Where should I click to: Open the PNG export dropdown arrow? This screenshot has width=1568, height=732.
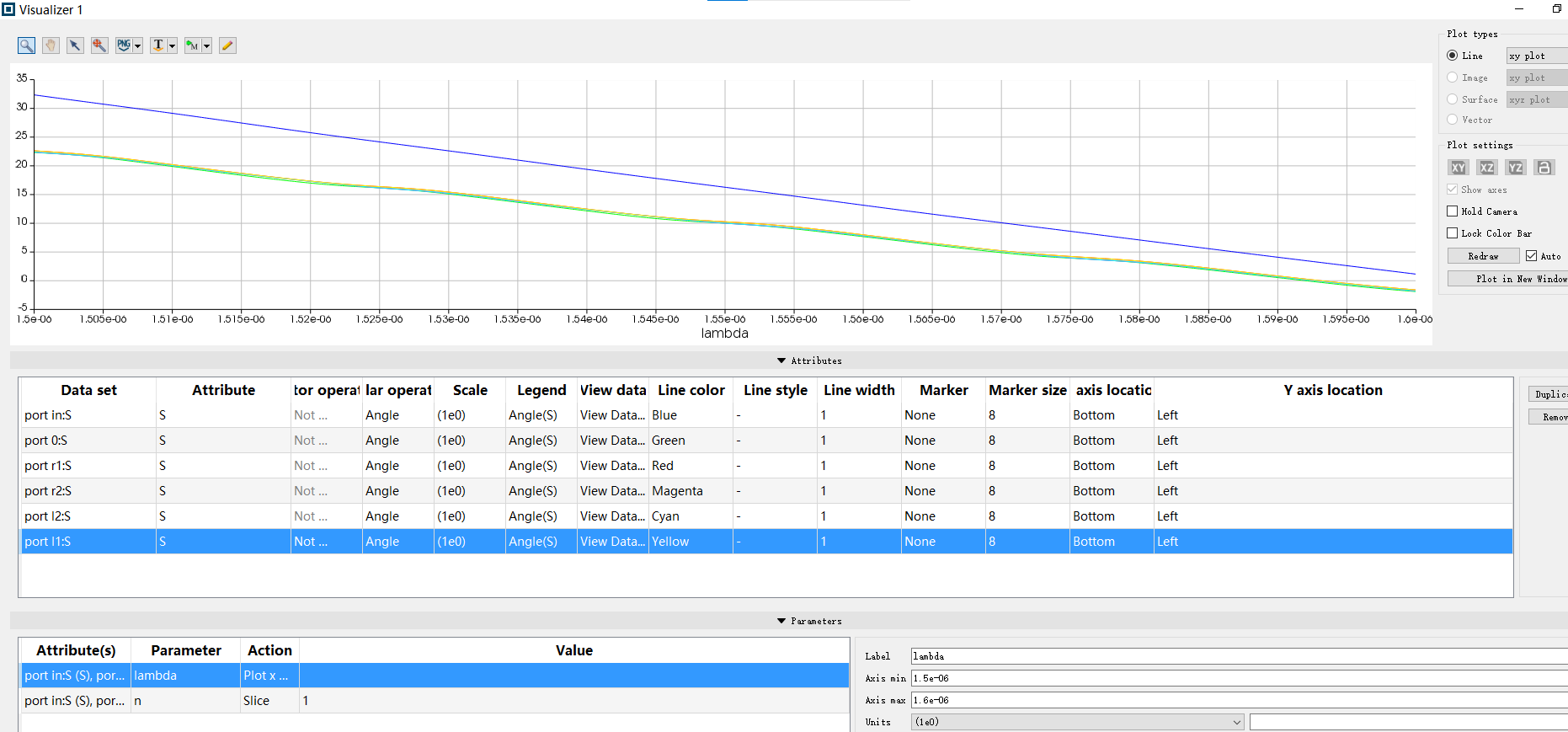coord(137,45)
